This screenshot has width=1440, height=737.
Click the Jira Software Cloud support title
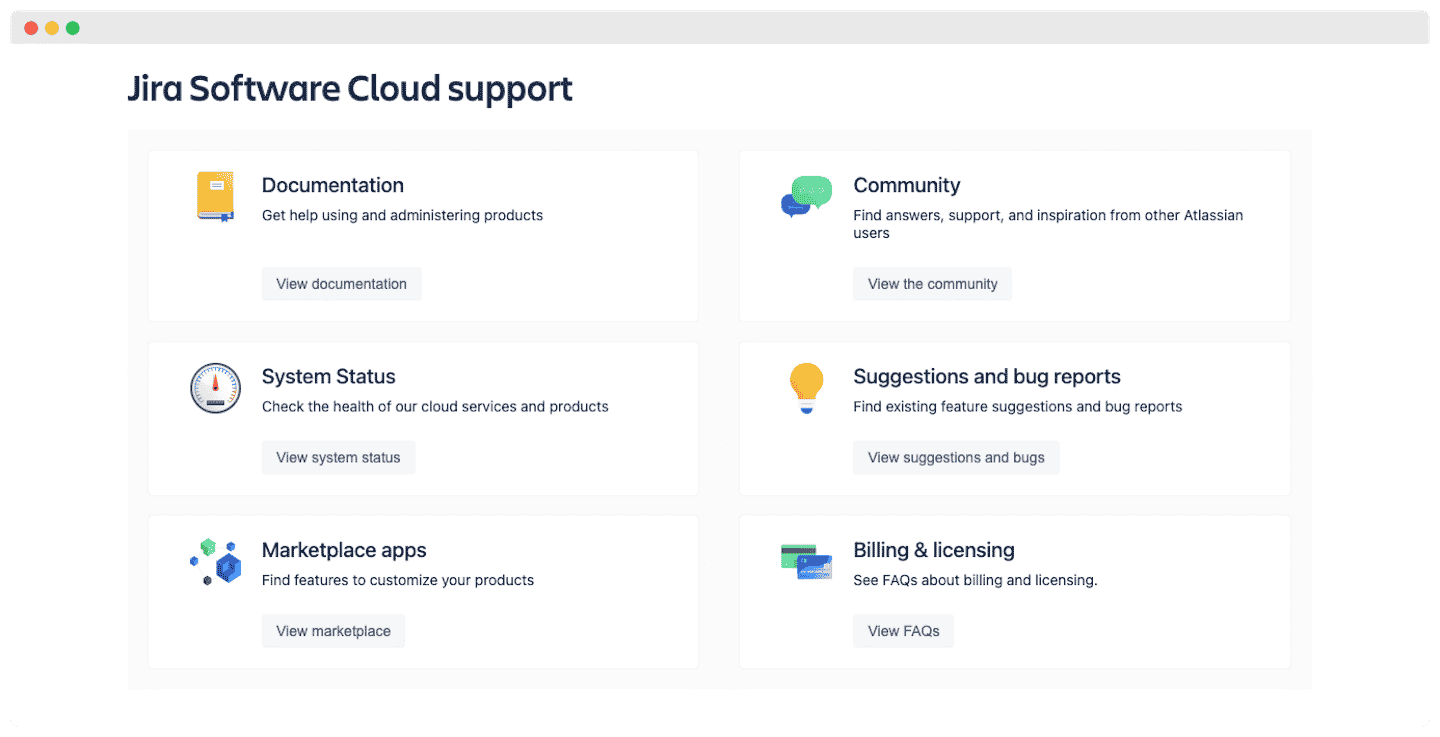350,89
